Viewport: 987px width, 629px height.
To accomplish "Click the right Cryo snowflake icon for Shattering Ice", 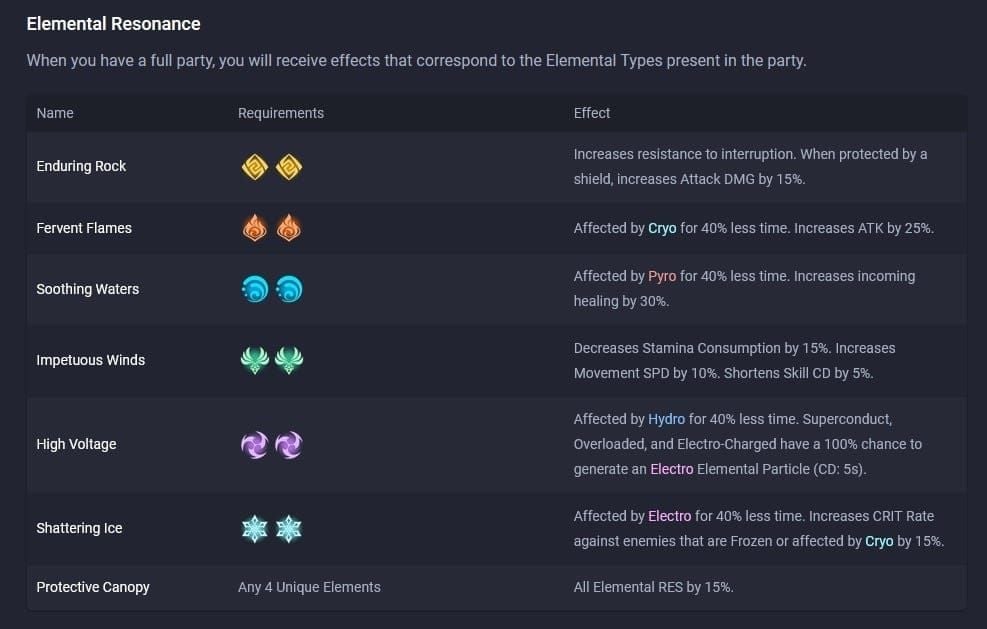I will (x=289, y=528).
